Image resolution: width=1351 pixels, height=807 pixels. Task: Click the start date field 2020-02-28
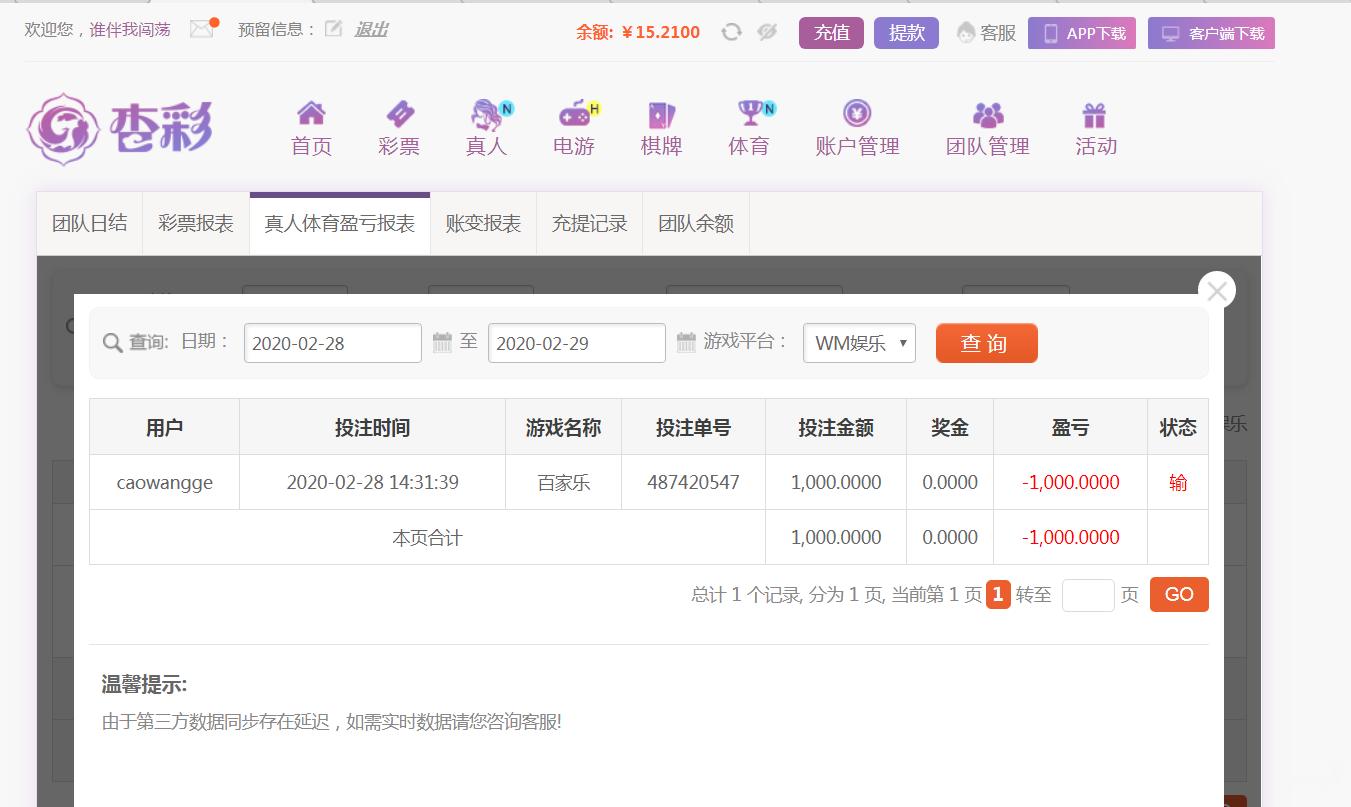[332, 343]
